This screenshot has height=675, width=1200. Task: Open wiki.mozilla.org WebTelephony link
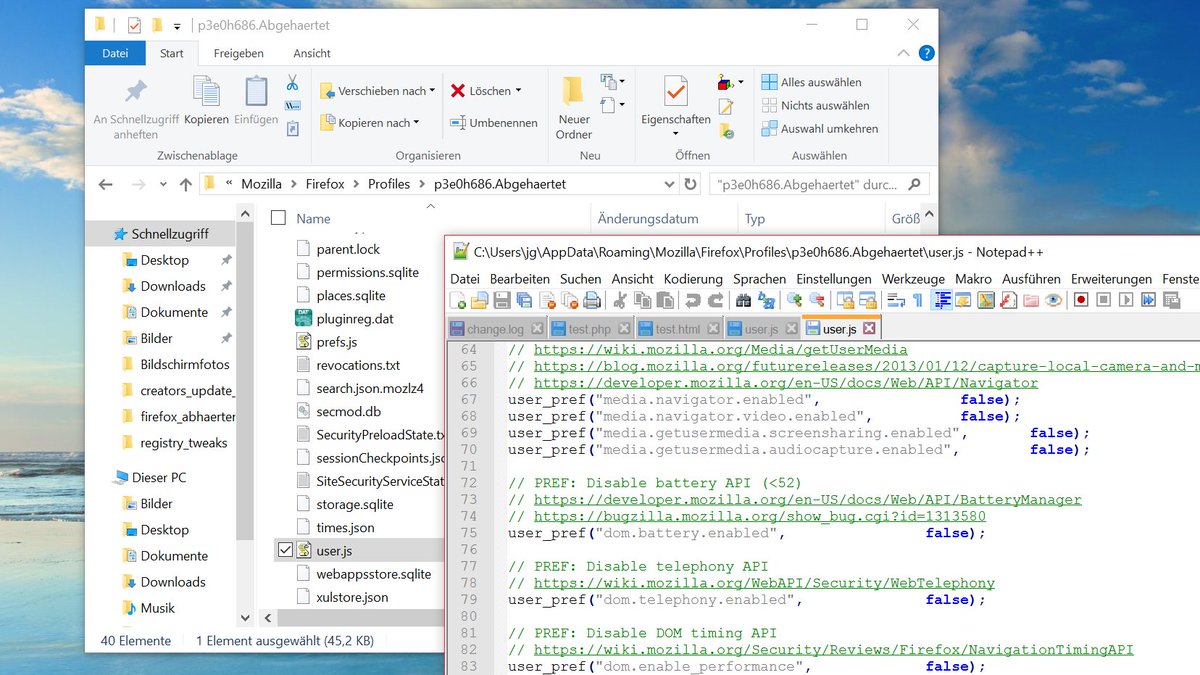click(x=764, y=583)
